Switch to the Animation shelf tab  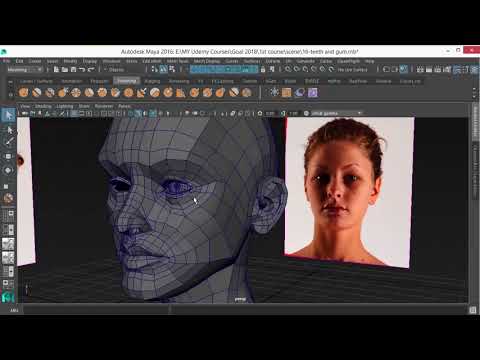72,81
